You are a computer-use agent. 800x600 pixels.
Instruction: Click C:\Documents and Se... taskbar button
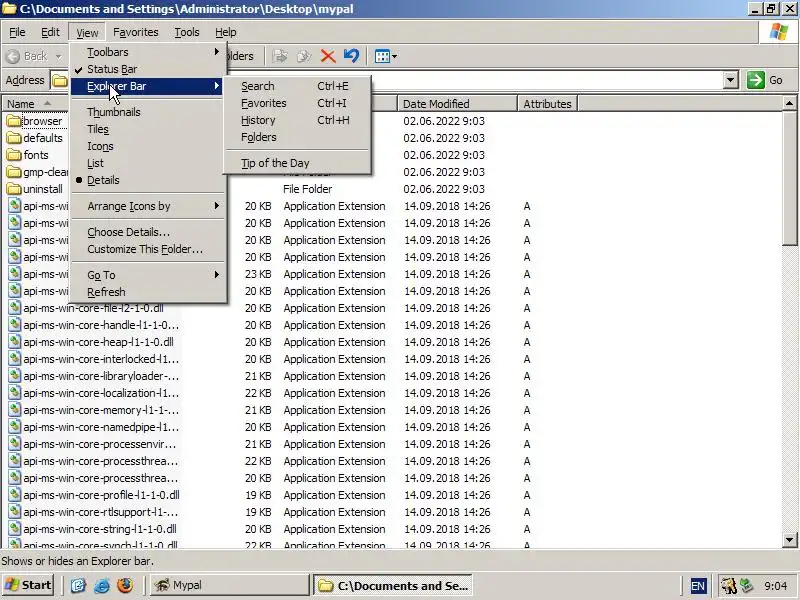[x=392, y=585]
